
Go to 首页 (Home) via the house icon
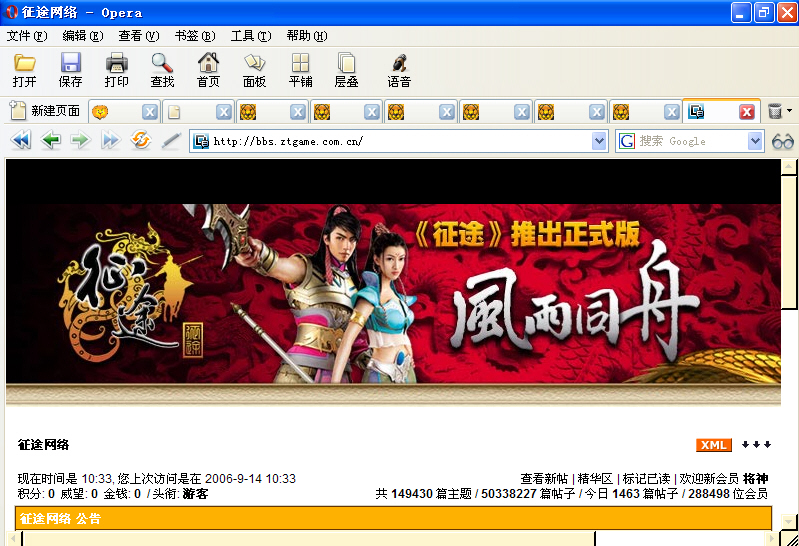208,70
